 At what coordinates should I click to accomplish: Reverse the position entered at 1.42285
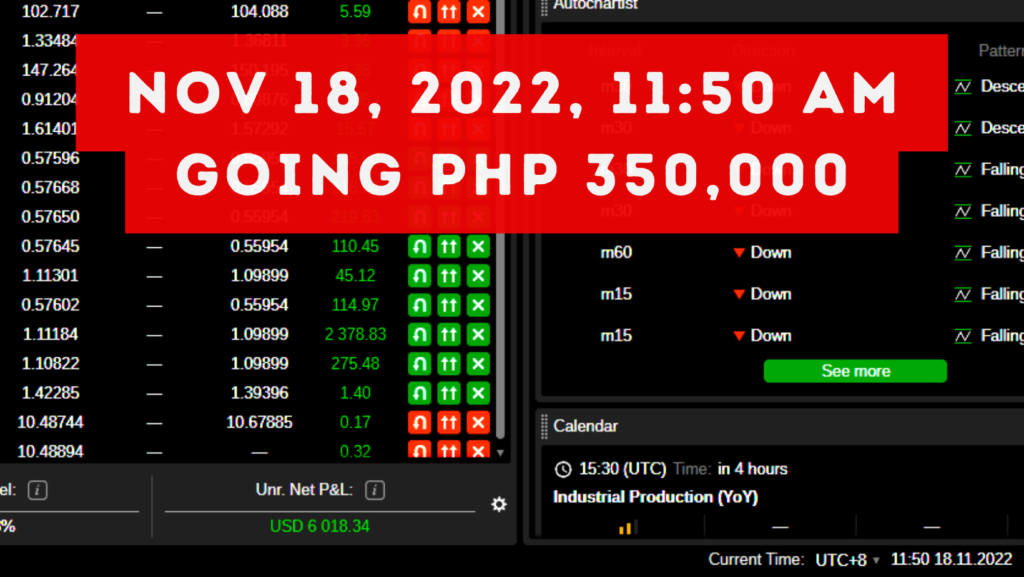419,393
